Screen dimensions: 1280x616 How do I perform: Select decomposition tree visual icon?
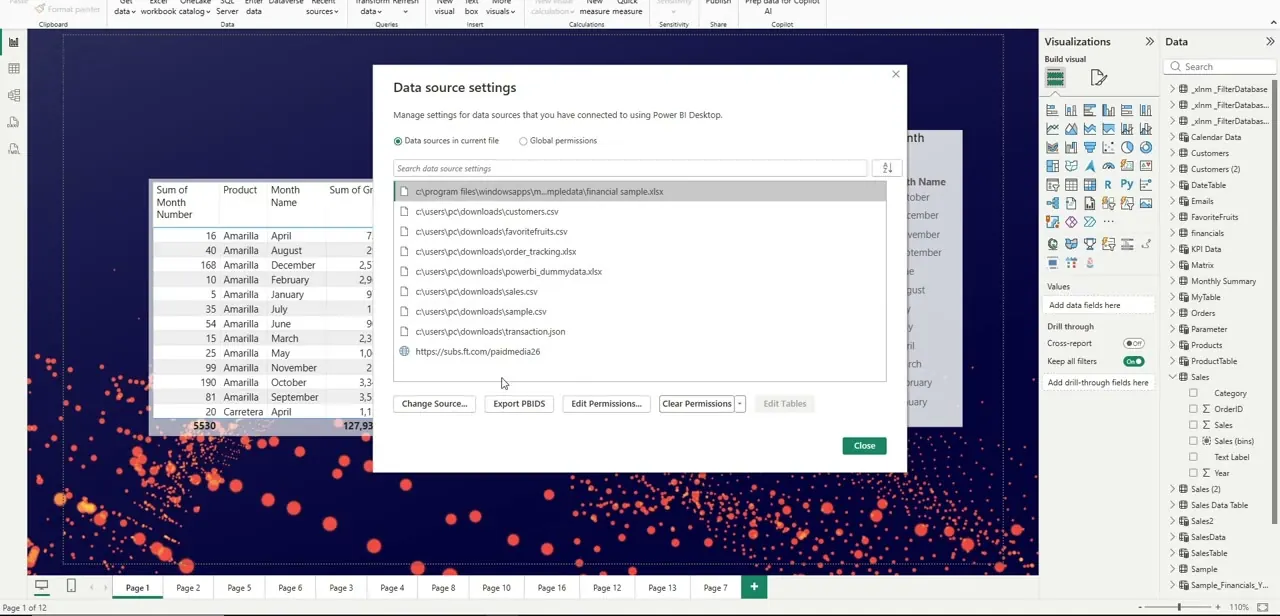[1052, 203]
